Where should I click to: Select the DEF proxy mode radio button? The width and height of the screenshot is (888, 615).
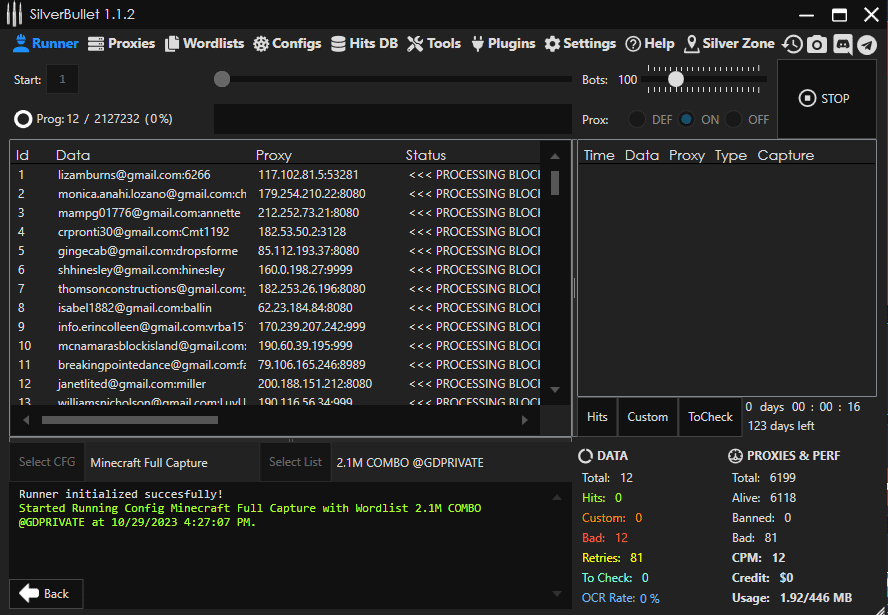636,119
